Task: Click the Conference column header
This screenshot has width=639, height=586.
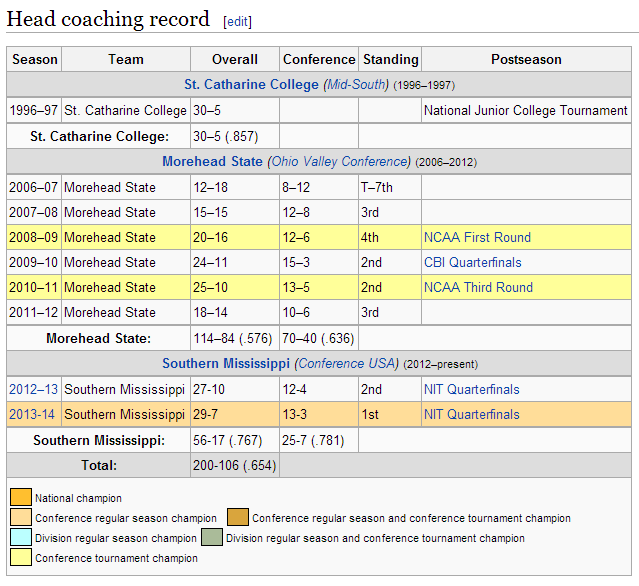Action: pos(319,59)
